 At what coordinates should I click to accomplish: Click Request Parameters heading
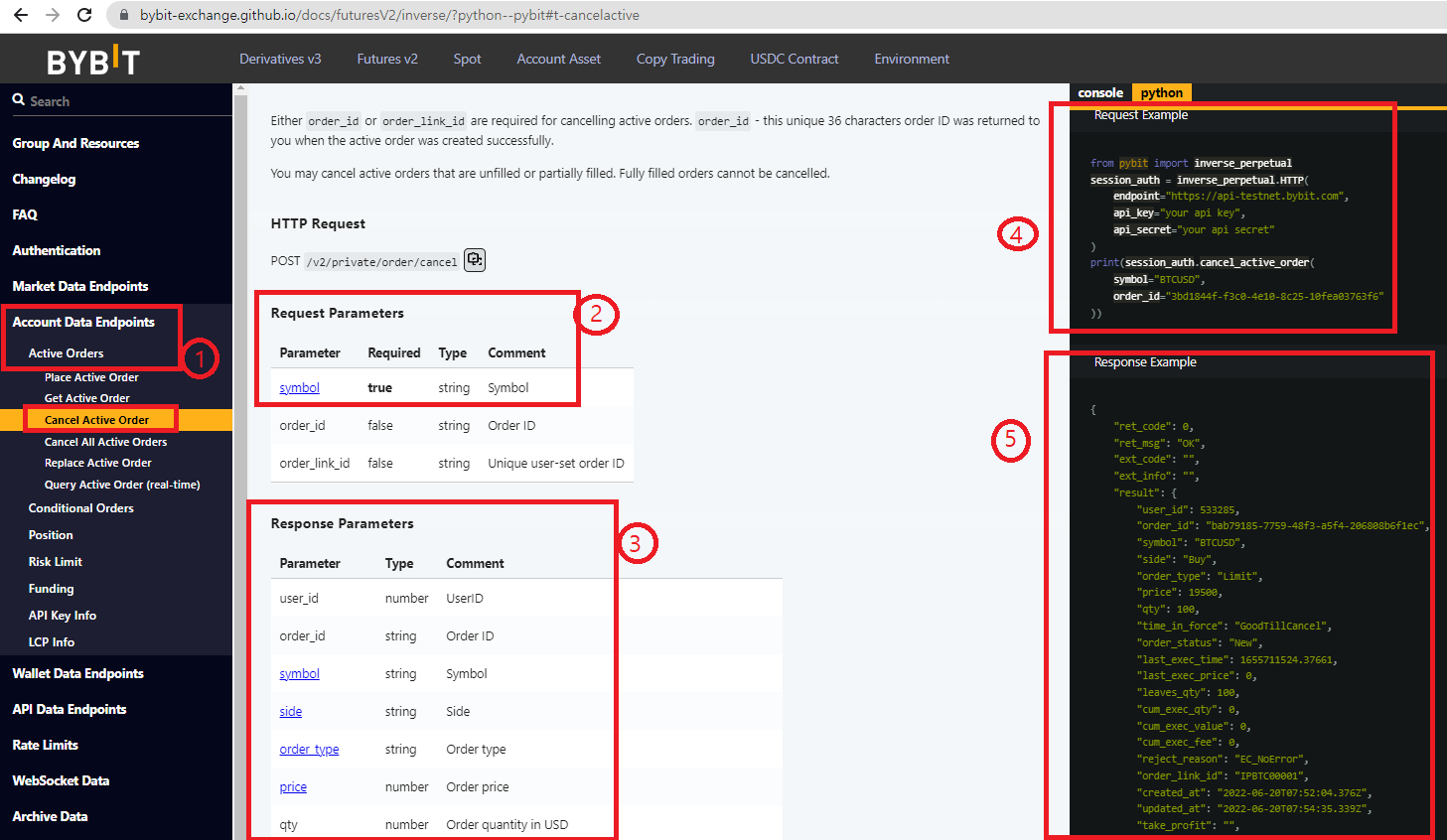coord(337,313)
